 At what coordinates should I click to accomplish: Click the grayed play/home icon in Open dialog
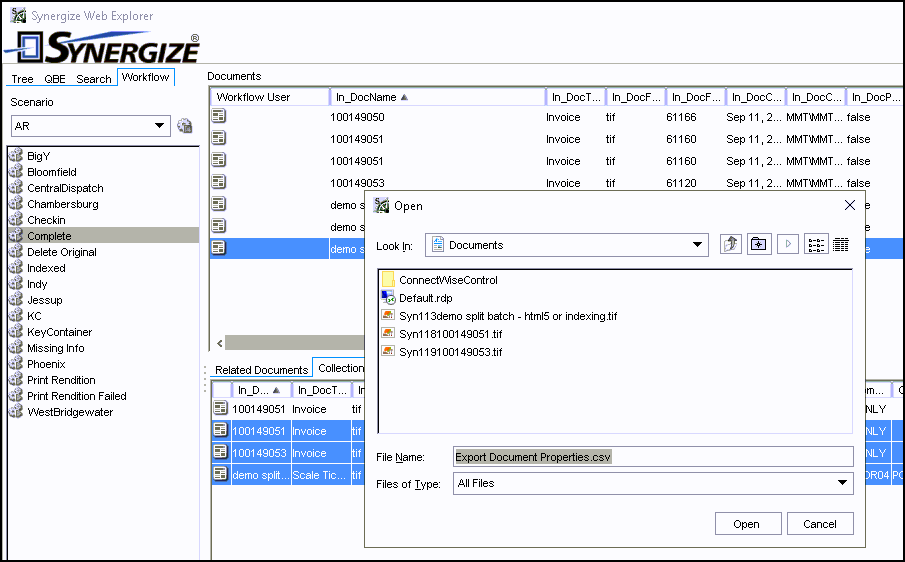788,244
